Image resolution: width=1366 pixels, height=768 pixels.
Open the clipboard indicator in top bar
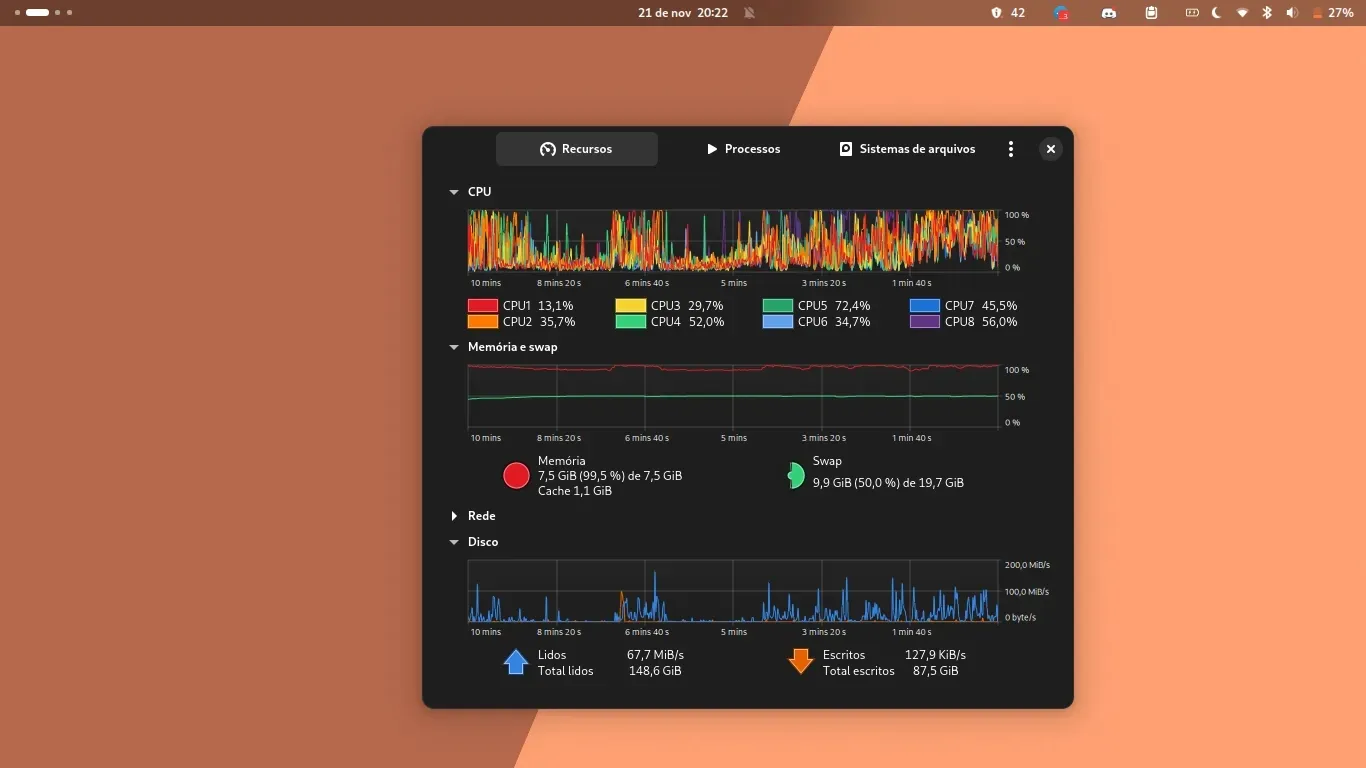pyautogui.click(x=1151, y=13)
